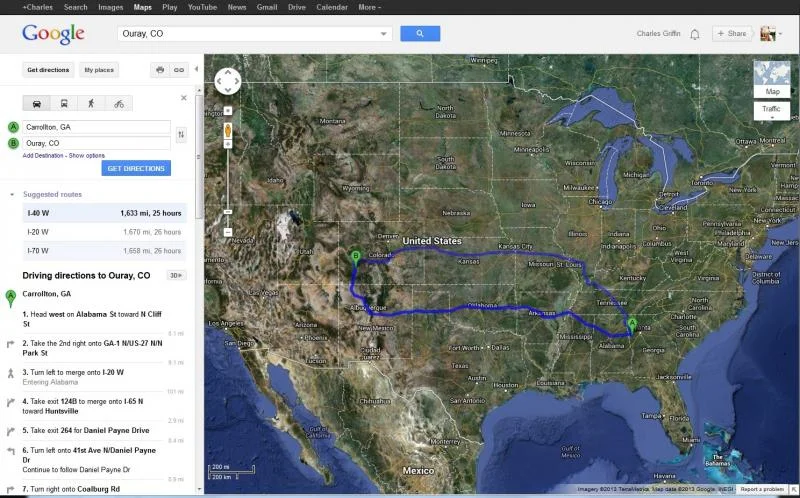Image resolution: width=800 pixels, height=498 pixels.
Task: Select the bicycling directions icon
Action: pyautogui.click(x=119, y=104)
